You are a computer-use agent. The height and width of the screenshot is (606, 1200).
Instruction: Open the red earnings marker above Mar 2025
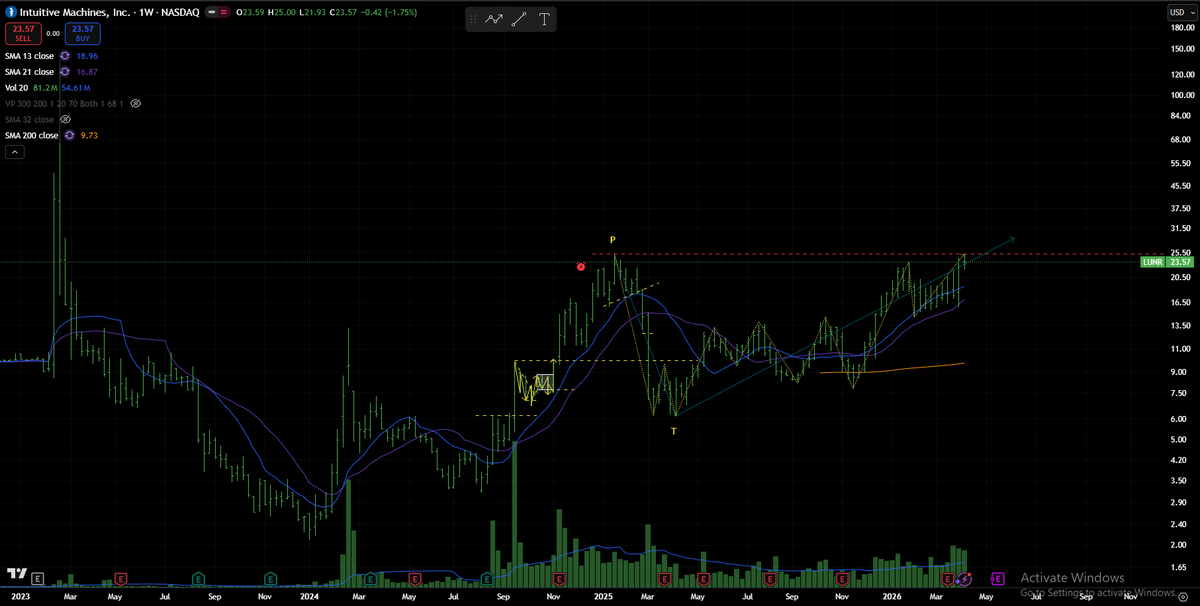point(664,578)
